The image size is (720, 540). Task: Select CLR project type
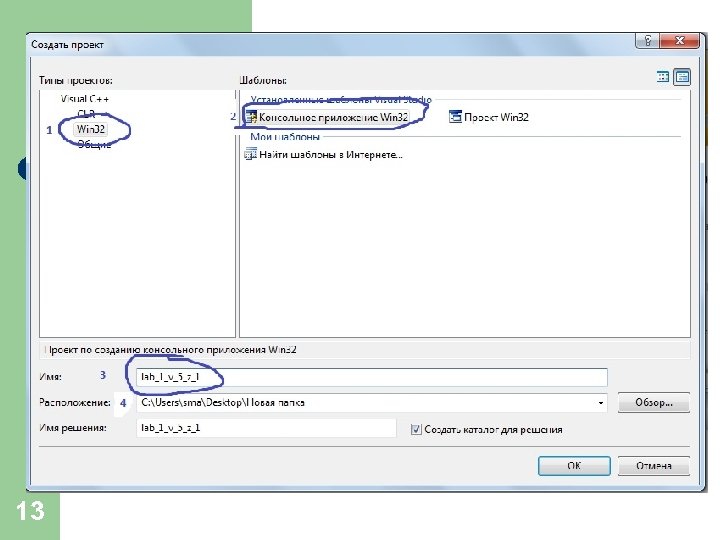coord(86,113)
